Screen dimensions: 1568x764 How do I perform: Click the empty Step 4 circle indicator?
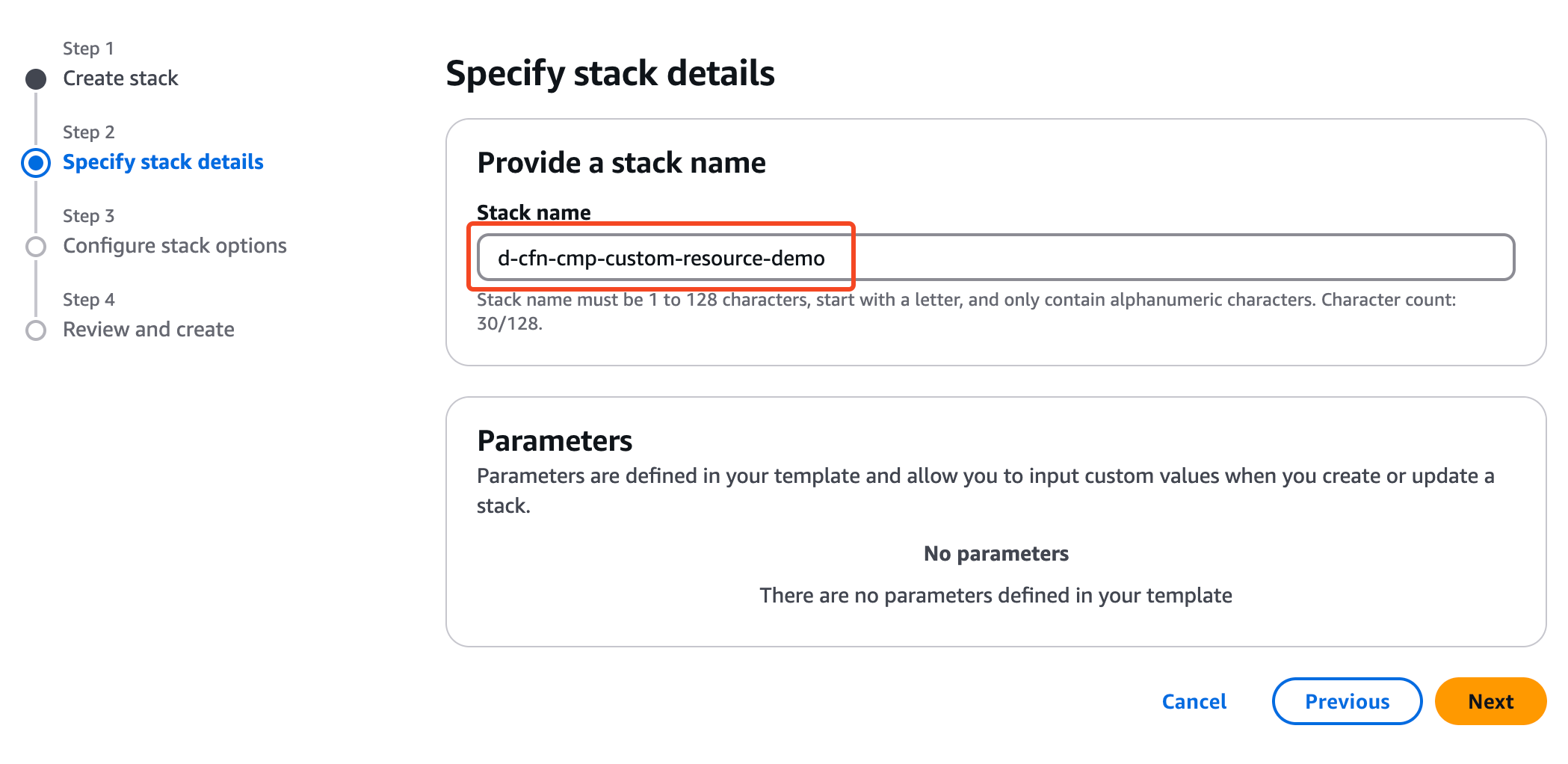(x=36, y=330)
